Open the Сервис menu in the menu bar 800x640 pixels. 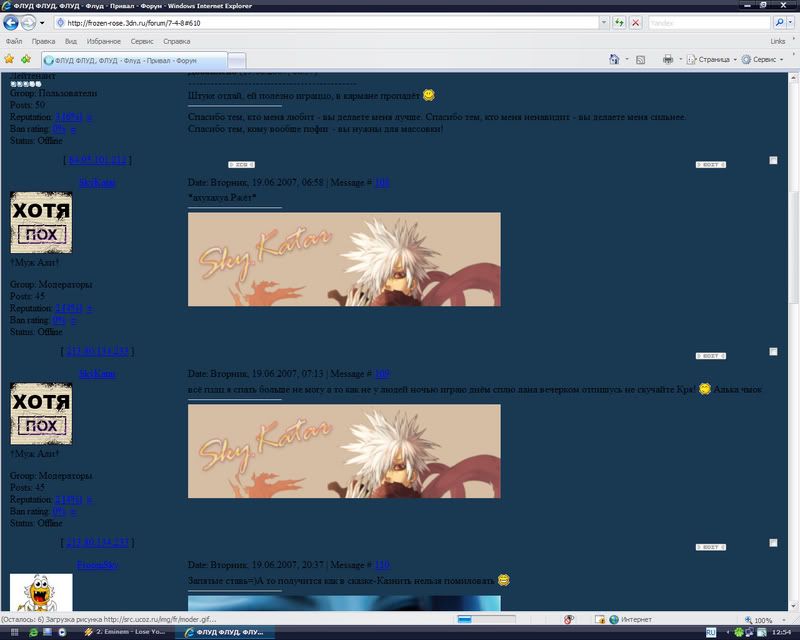pos(142,41)
